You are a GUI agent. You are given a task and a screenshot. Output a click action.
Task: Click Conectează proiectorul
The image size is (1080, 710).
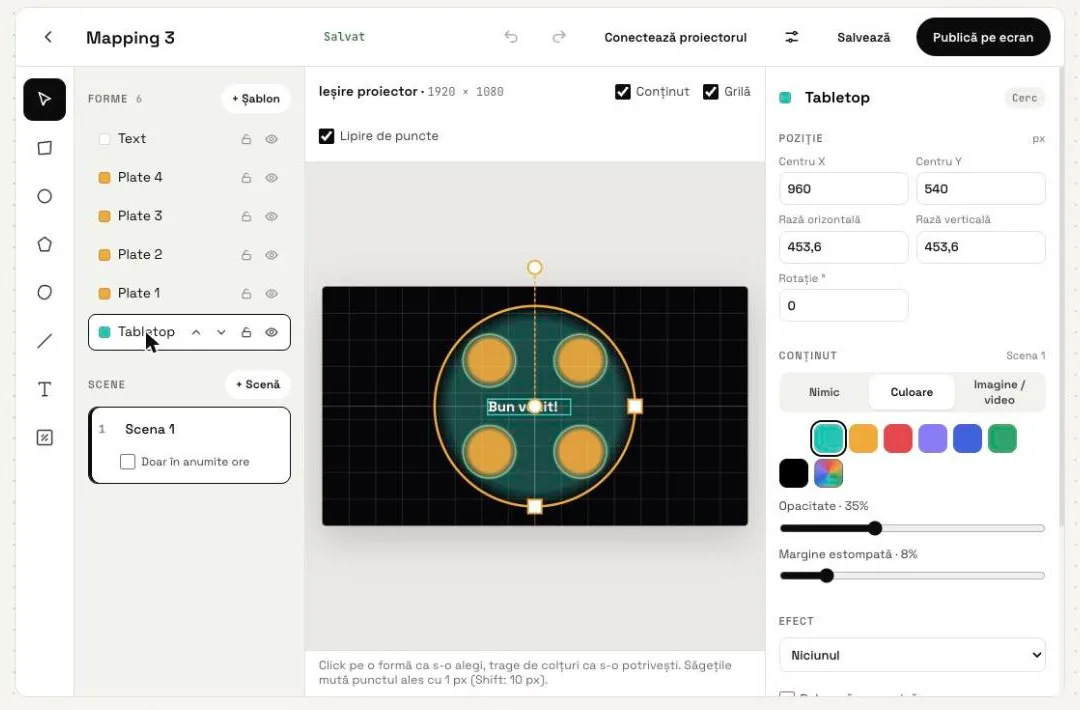[676, 37]
